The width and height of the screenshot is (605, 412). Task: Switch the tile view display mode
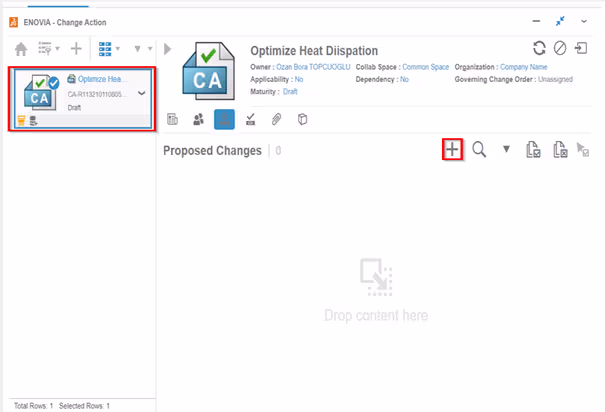click(105, 49)
